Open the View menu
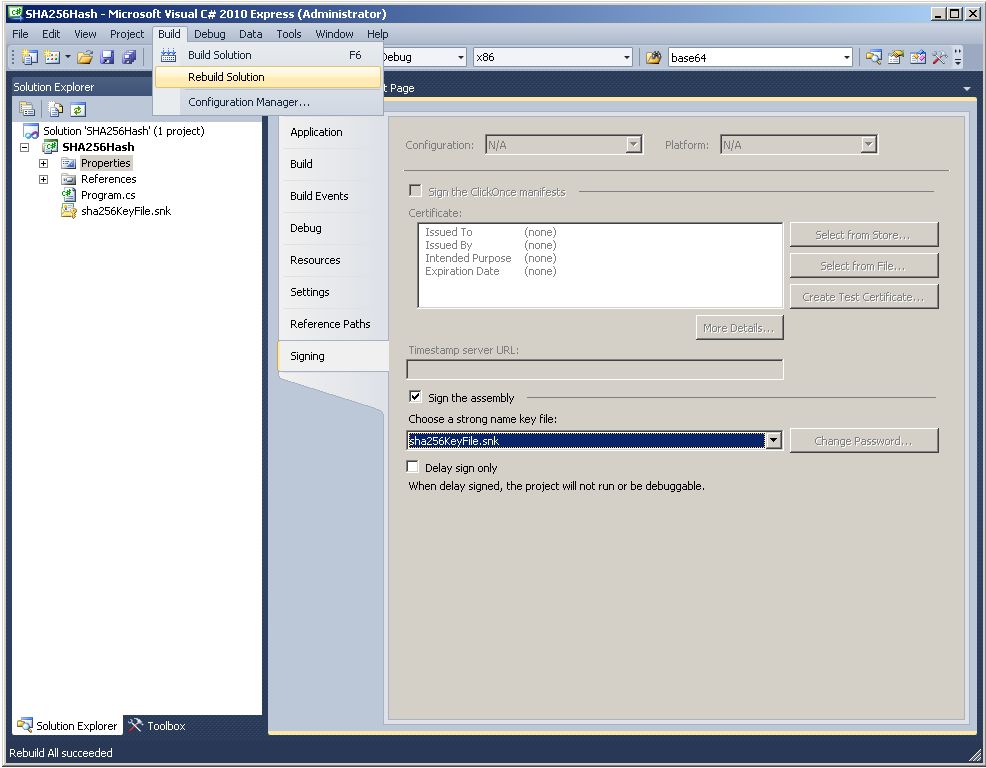This screenshot has height=768, width=986. coord(86,34)
